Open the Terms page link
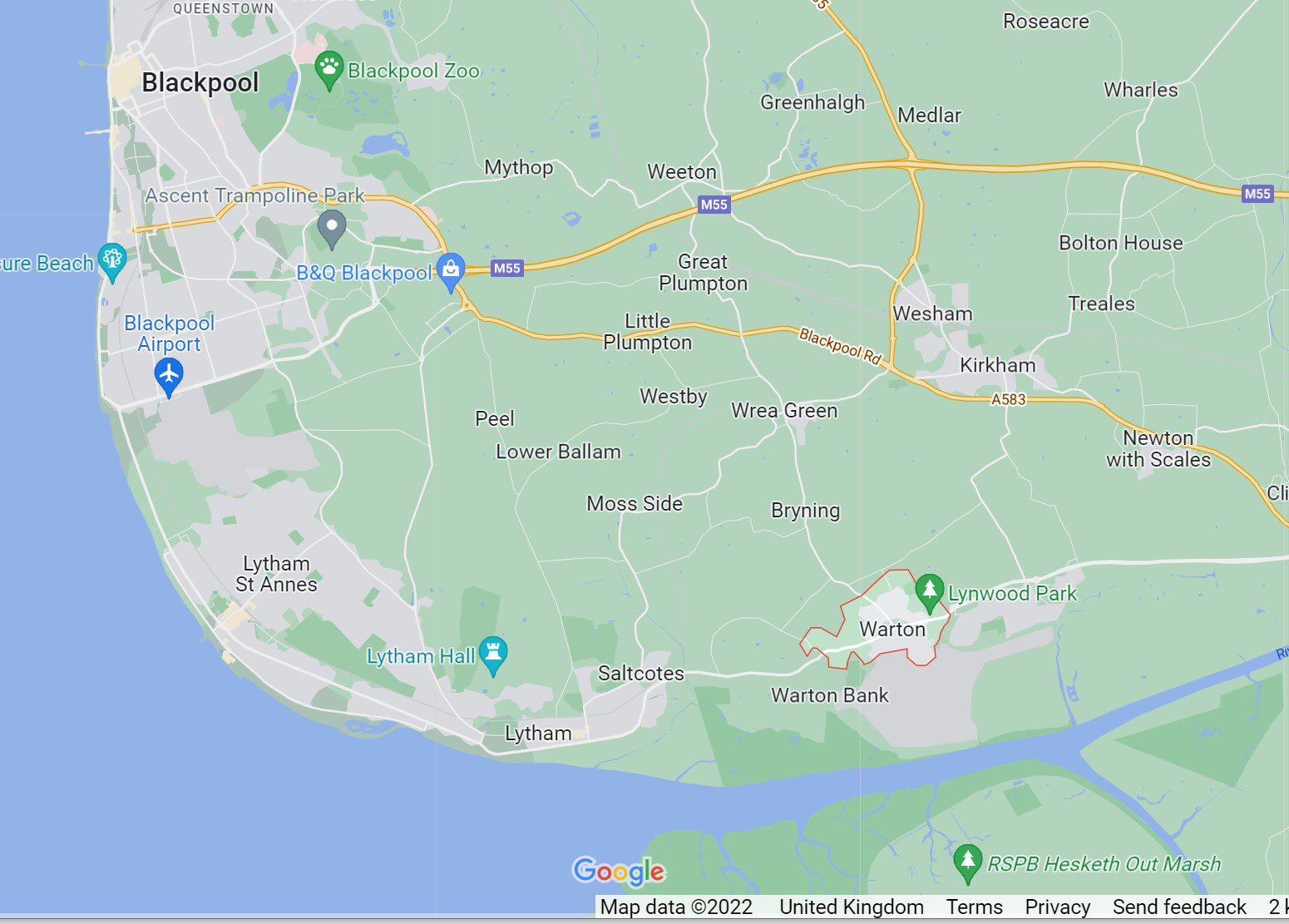Screen dimensions: 1289x924 tap(975, 907)
